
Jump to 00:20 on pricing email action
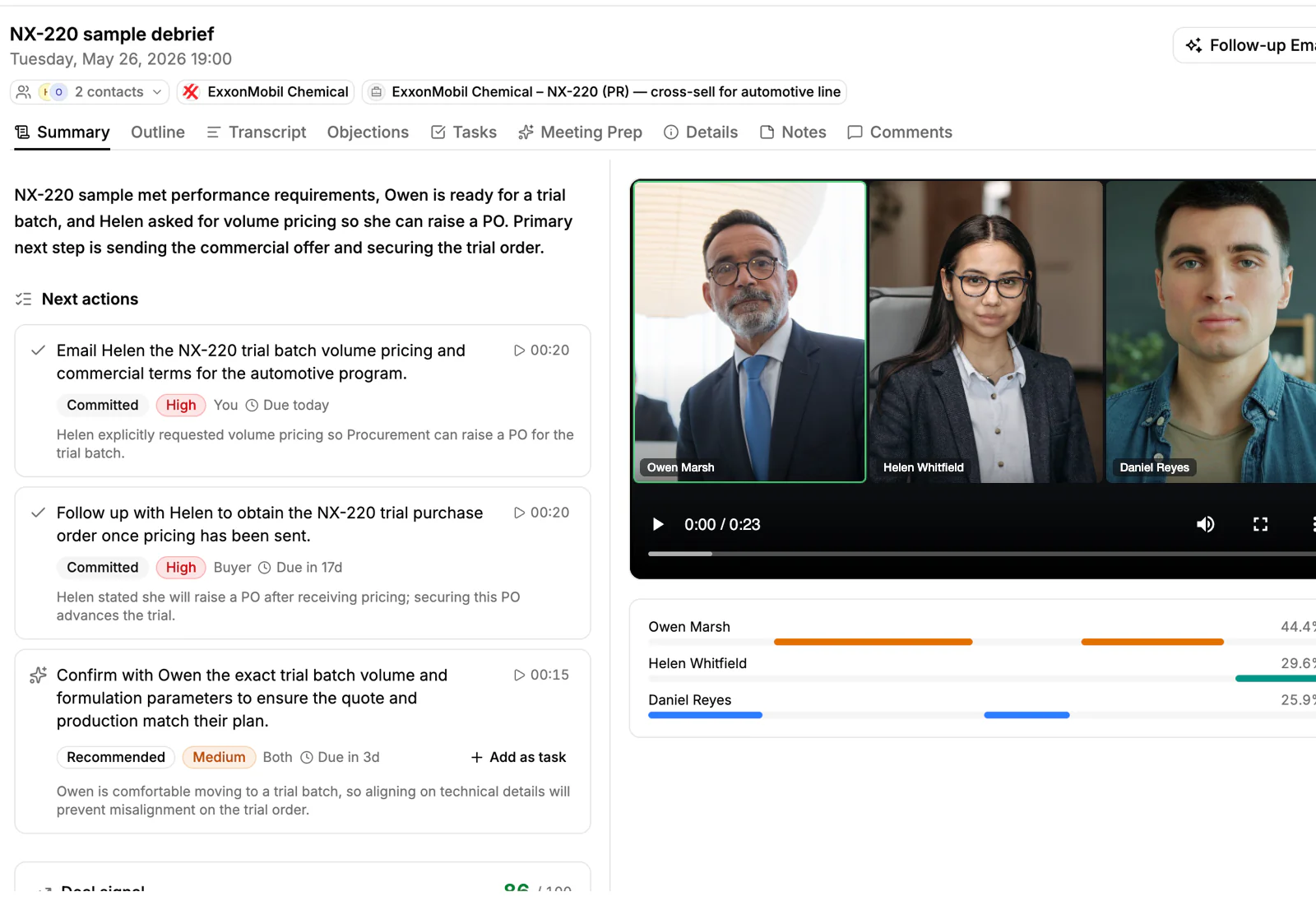tap(541, 351)
